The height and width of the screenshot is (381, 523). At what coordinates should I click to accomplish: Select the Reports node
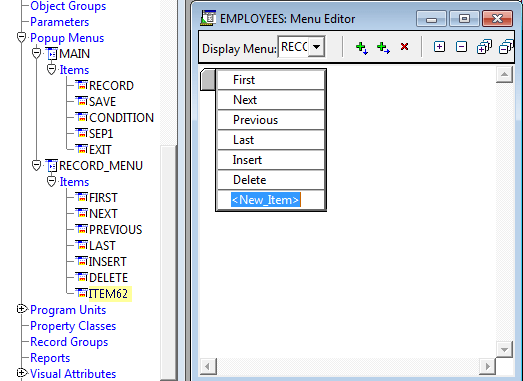click(x=50, y=358)
